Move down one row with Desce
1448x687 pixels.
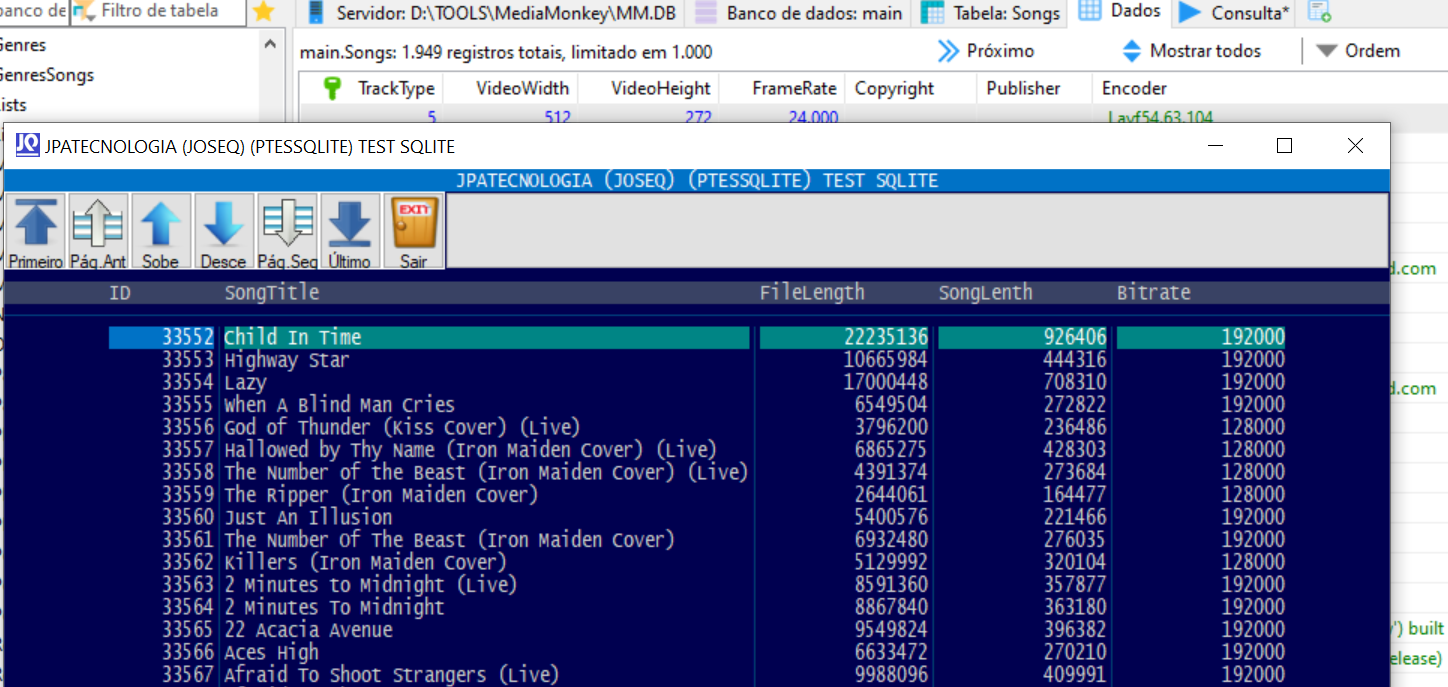tap(223, 232)
